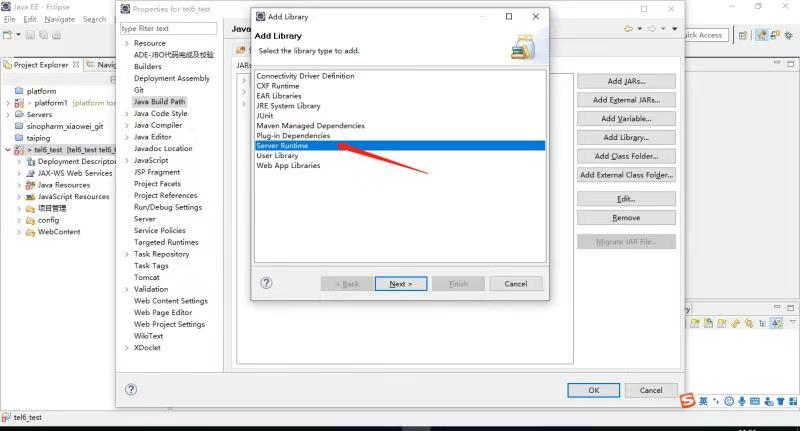
Task: Open Eclipse Navigate menu
Action: [x=59, y=19]
